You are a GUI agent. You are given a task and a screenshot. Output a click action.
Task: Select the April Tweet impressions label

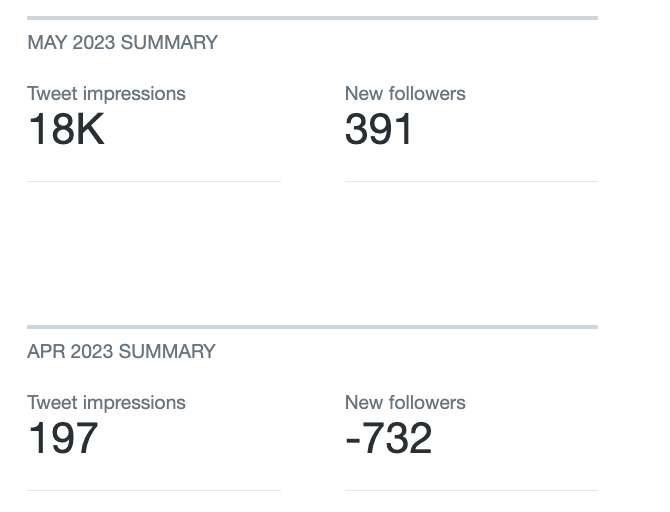pos(106,403)
